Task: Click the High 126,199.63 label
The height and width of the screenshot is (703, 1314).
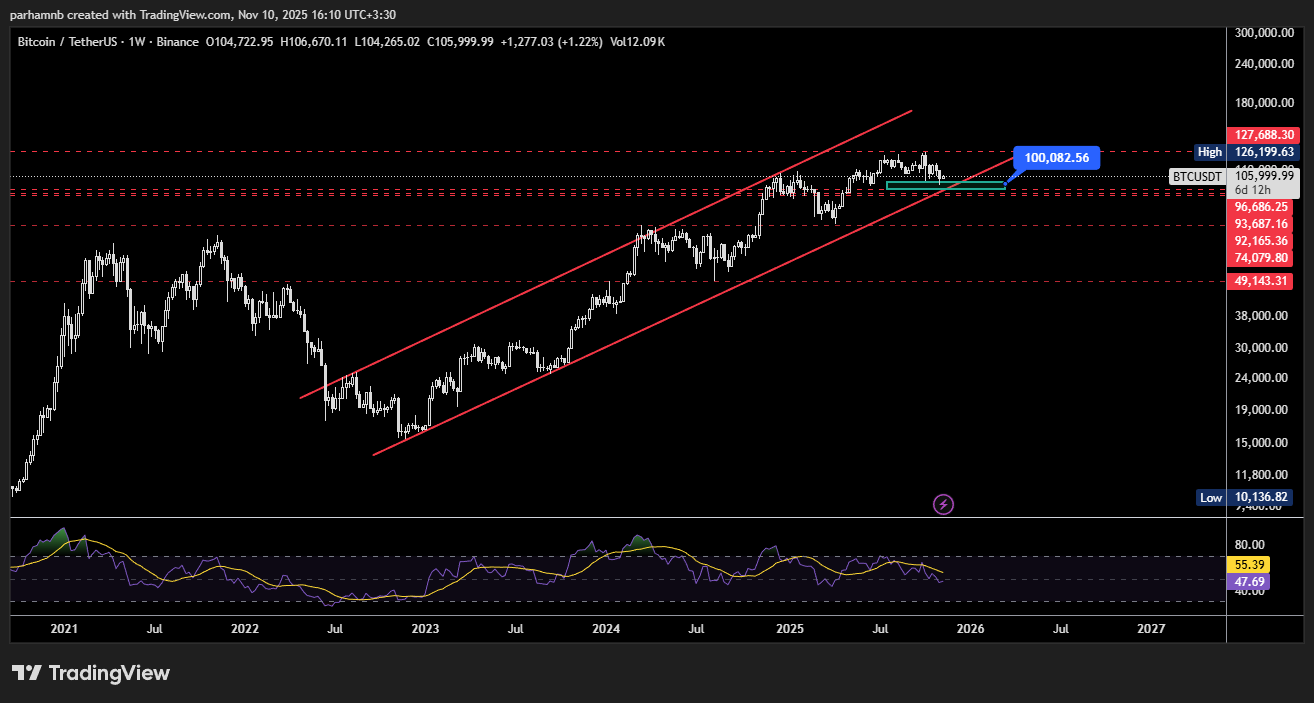Action: click(x=1248, y=152)
